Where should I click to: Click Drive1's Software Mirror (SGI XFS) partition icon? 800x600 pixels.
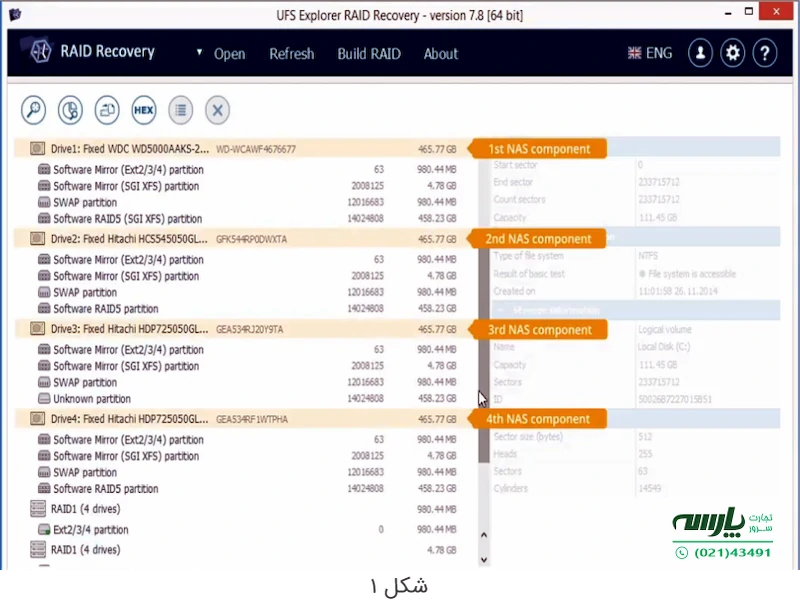(x=44, y=186)
